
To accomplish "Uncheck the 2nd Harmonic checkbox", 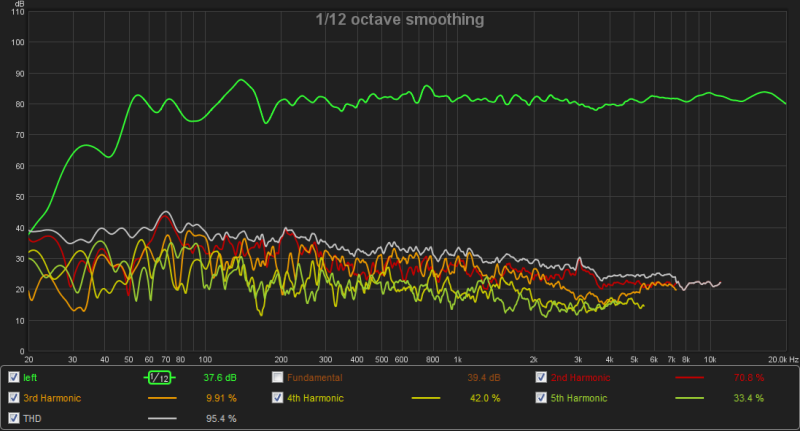I will tap(541, 377).
